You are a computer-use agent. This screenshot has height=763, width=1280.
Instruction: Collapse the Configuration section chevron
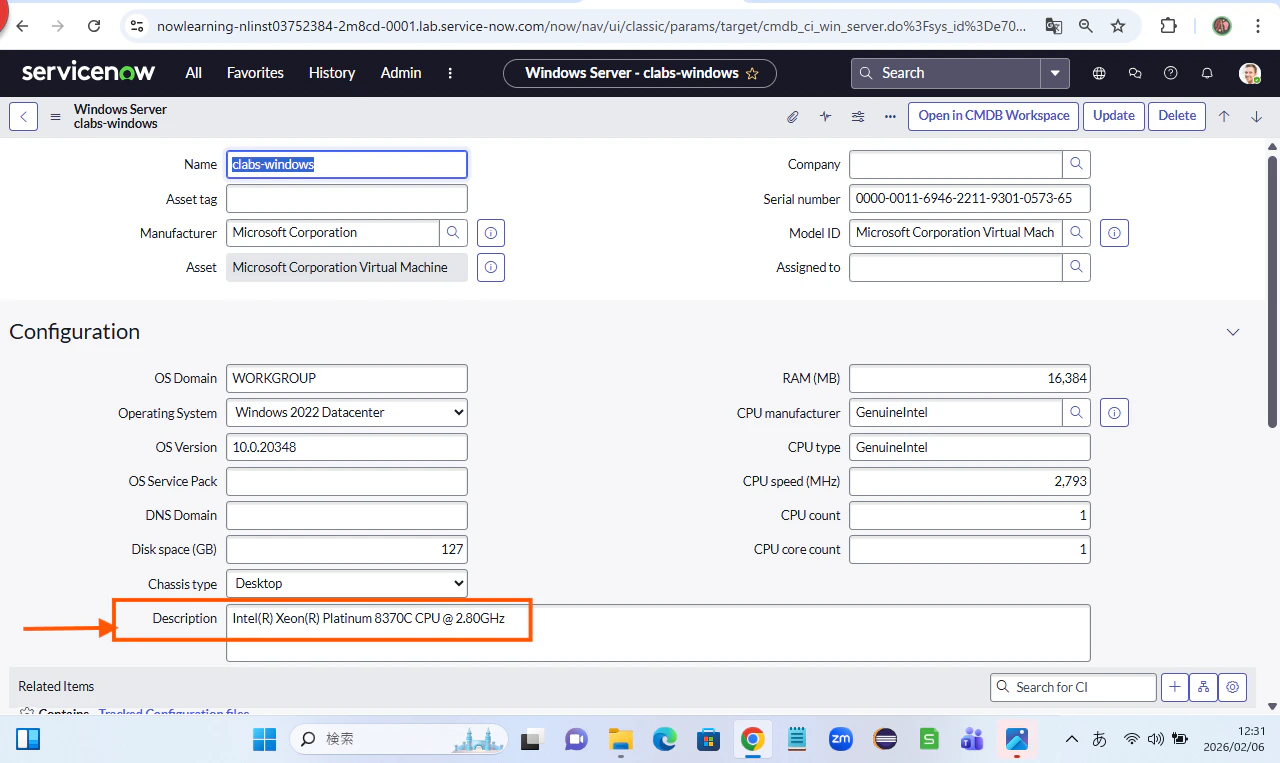pyautogui.click(x=1233, y=332)
